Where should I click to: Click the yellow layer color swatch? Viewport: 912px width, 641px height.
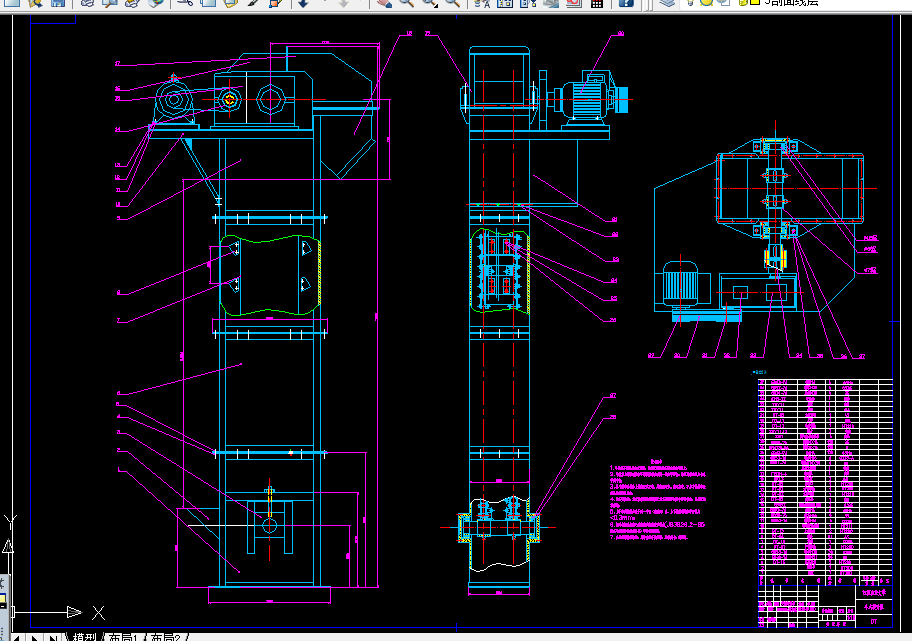pyautogui.click(x=755, y=2)
